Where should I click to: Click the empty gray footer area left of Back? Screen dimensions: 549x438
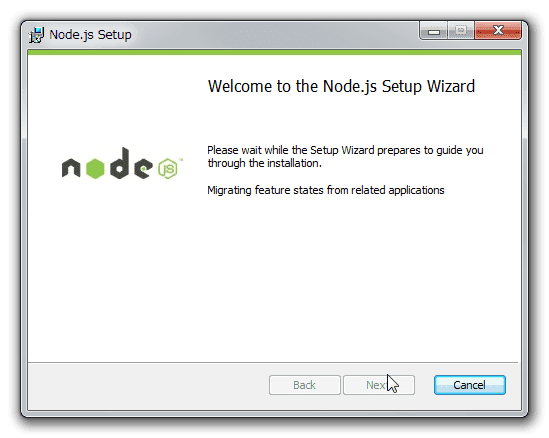click(147, 385)
